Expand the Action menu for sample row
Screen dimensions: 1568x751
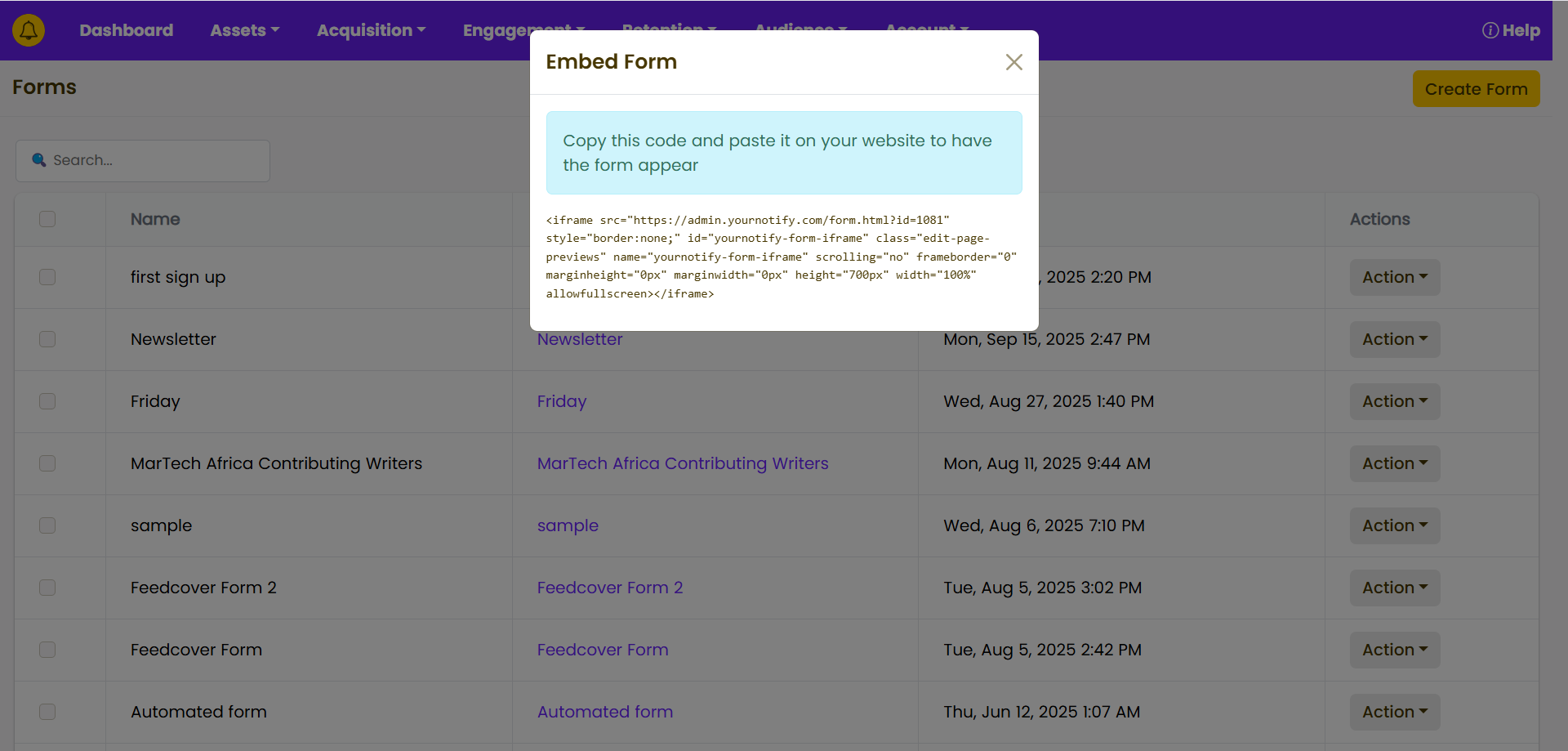[1394, 525]
